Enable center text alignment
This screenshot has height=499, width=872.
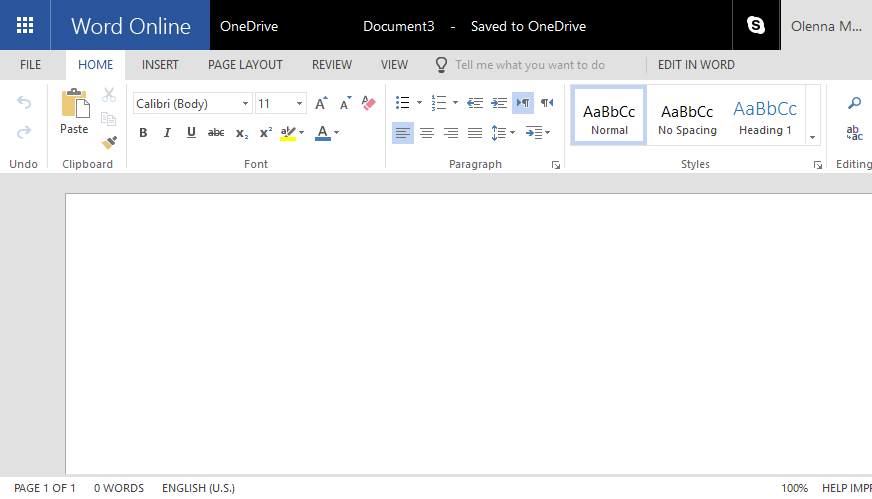[x=427, y=133]
